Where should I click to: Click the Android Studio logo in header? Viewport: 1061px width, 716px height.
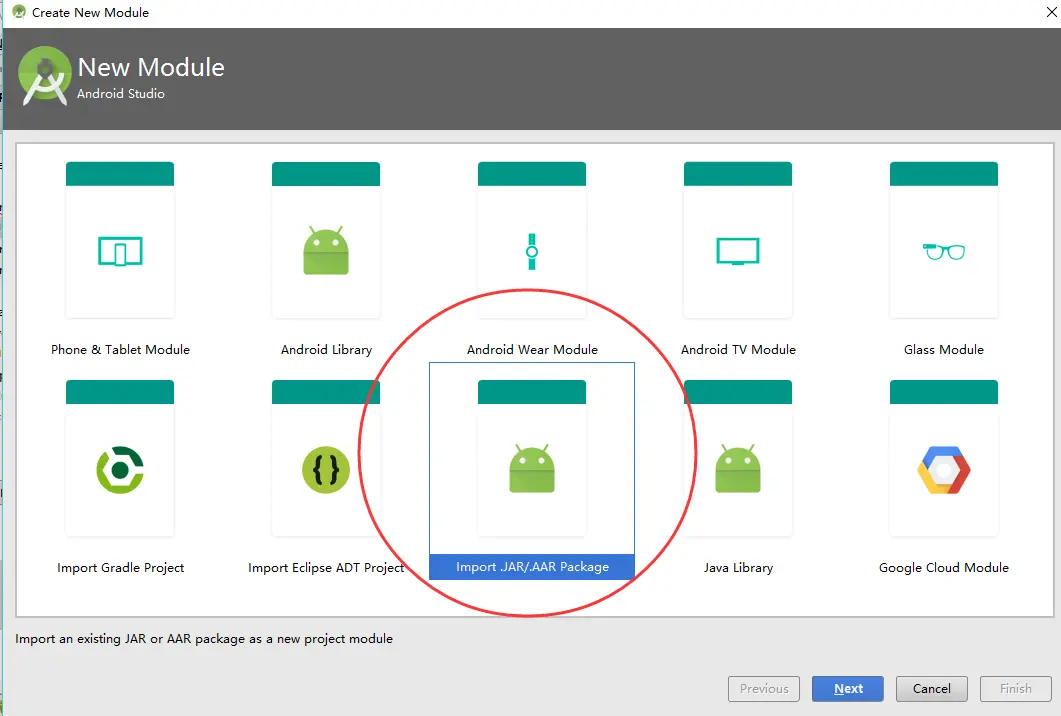45,76
